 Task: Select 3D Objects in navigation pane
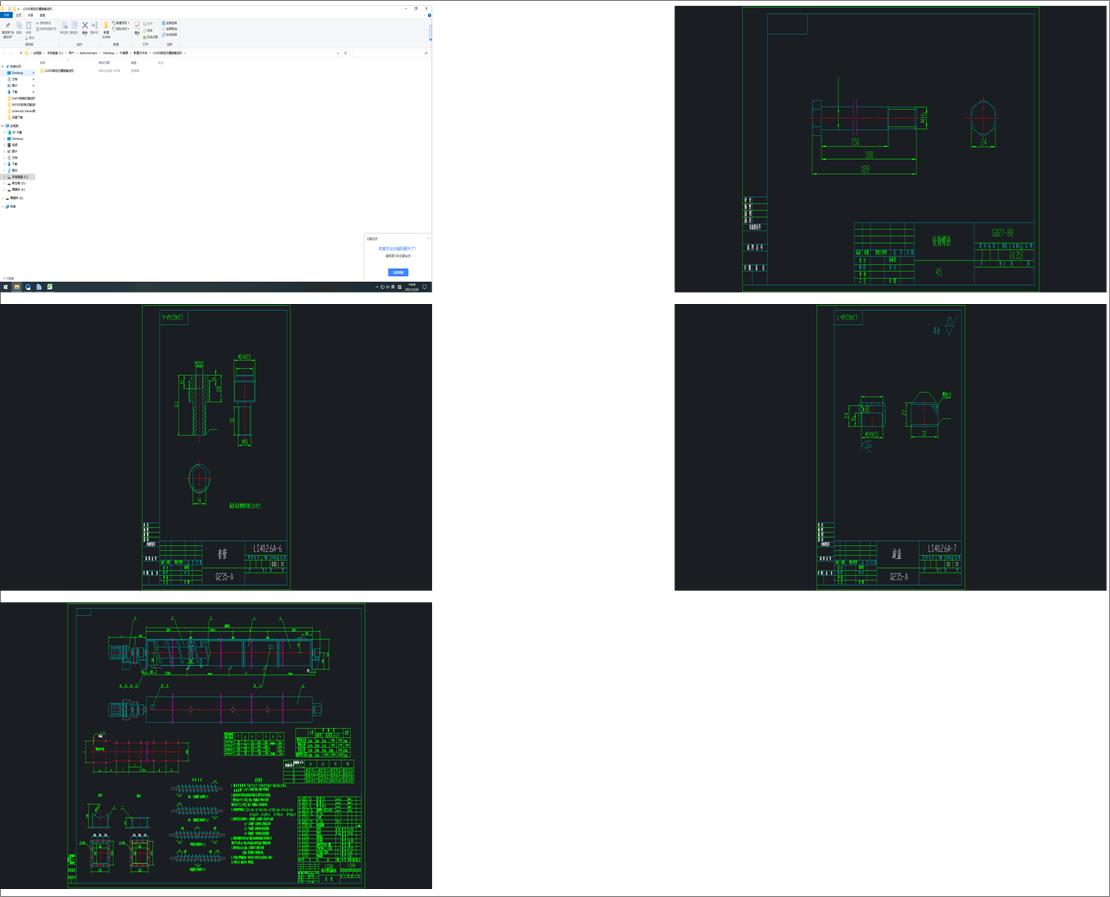click(x=17, y=132)
